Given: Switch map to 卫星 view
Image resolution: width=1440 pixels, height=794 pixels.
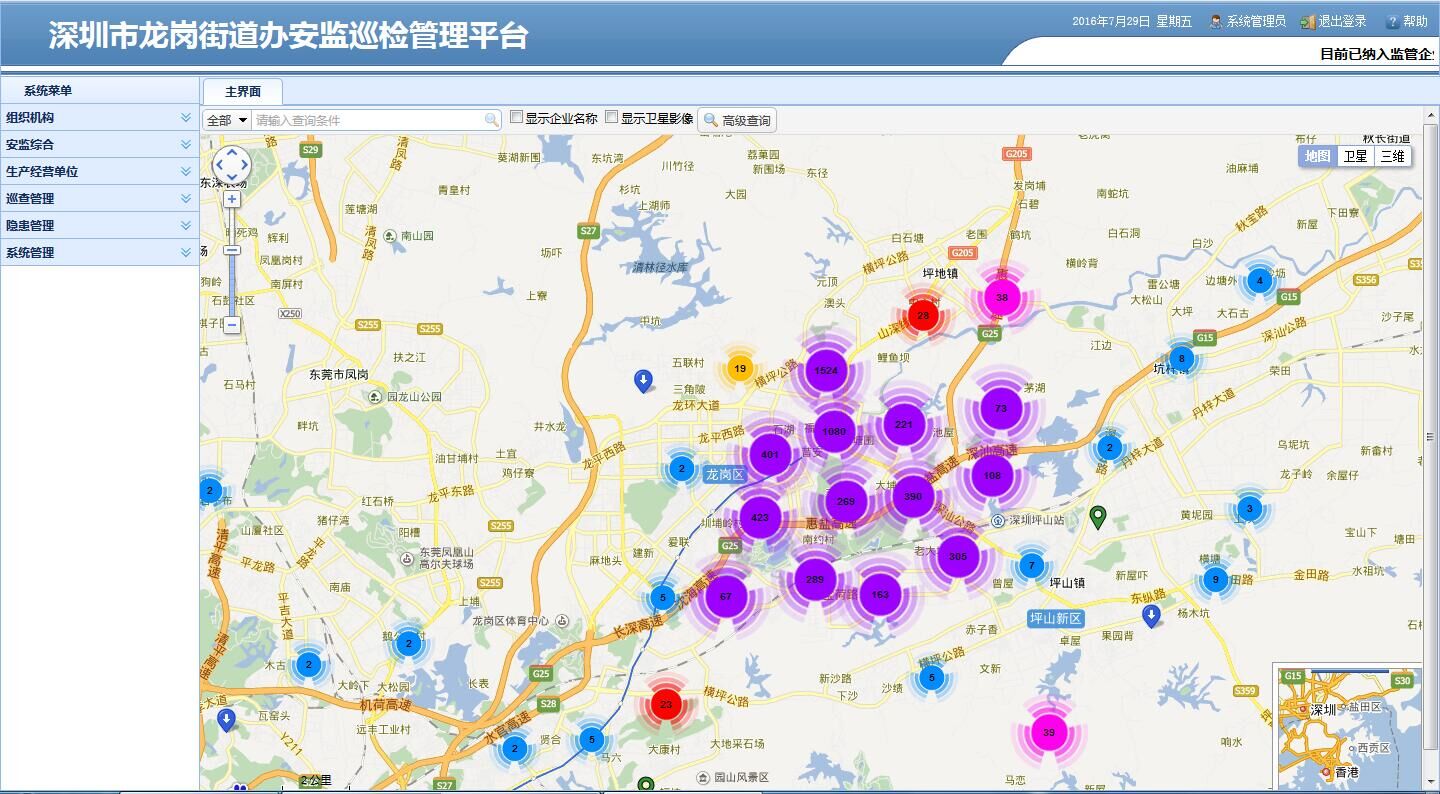Looking at the screenshot, I should 1355,156.
